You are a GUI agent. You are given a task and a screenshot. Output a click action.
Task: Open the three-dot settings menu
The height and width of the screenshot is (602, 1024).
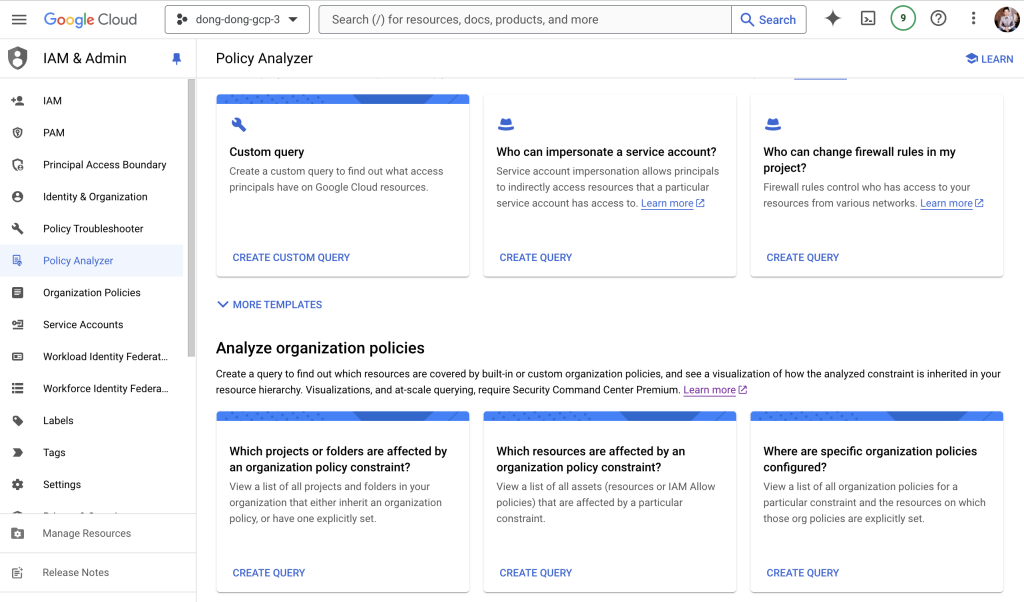(x=973, y=19)
